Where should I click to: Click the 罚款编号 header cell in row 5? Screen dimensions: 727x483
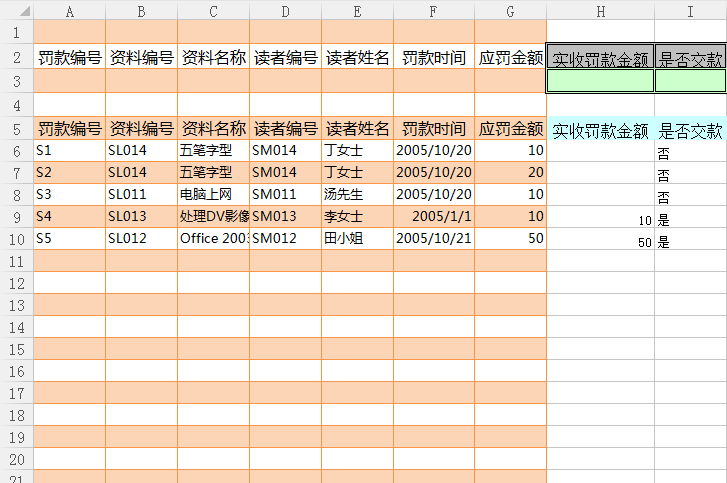69,128
